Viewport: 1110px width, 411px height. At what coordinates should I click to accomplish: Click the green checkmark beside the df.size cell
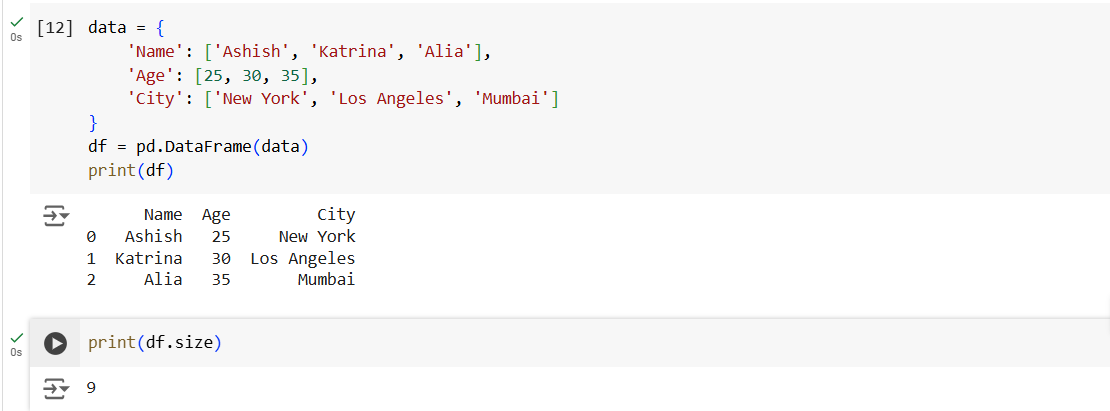[15, 338]
